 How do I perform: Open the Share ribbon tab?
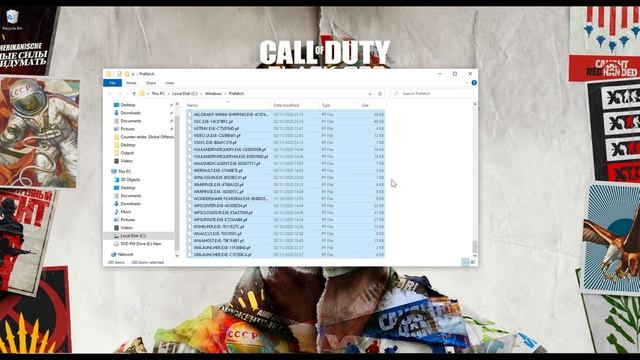(x=151, y=83)
